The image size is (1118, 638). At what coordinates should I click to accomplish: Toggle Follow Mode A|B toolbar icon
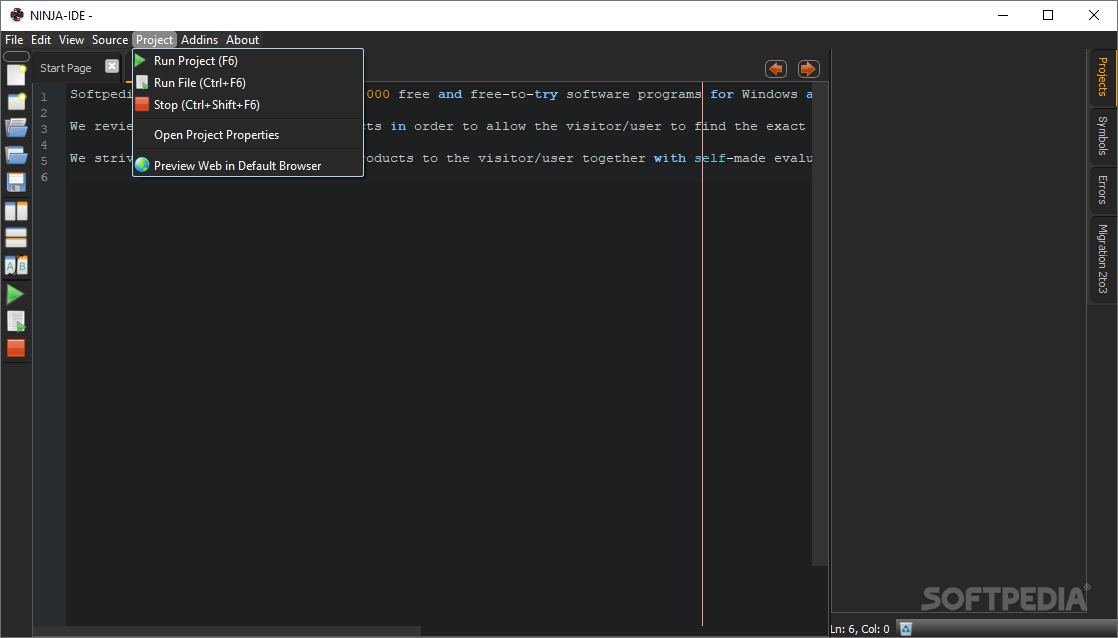click(x=16, y=265)
